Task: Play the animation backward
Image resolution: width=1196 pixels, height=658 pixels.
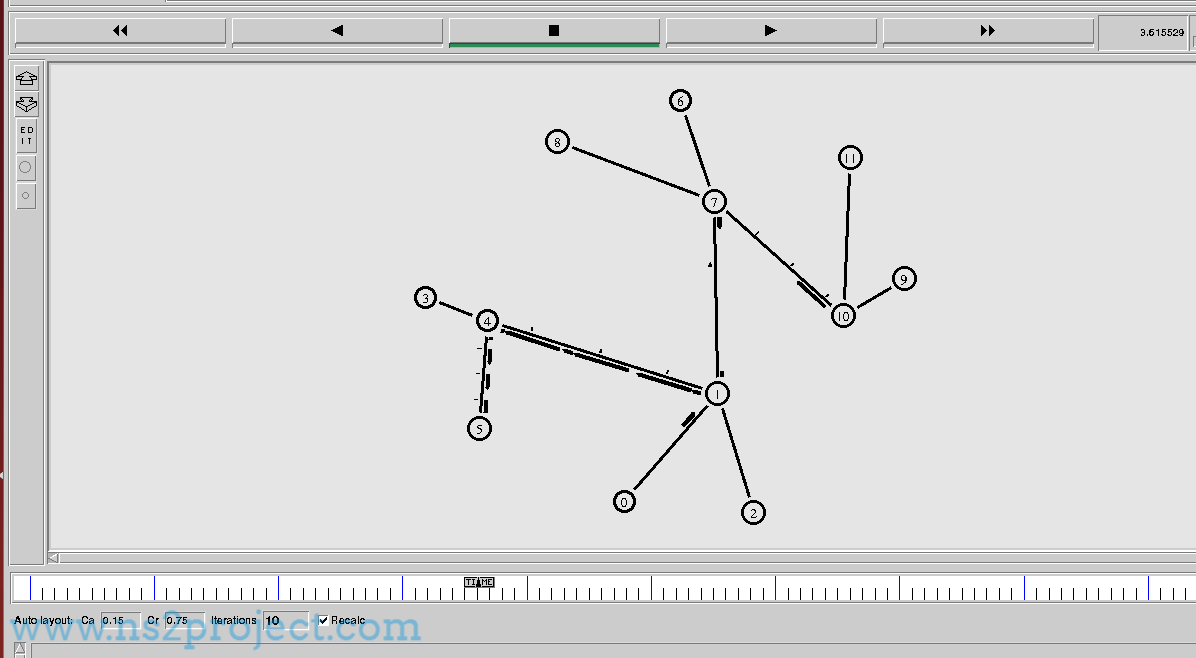Action: [x=337, y=31]
